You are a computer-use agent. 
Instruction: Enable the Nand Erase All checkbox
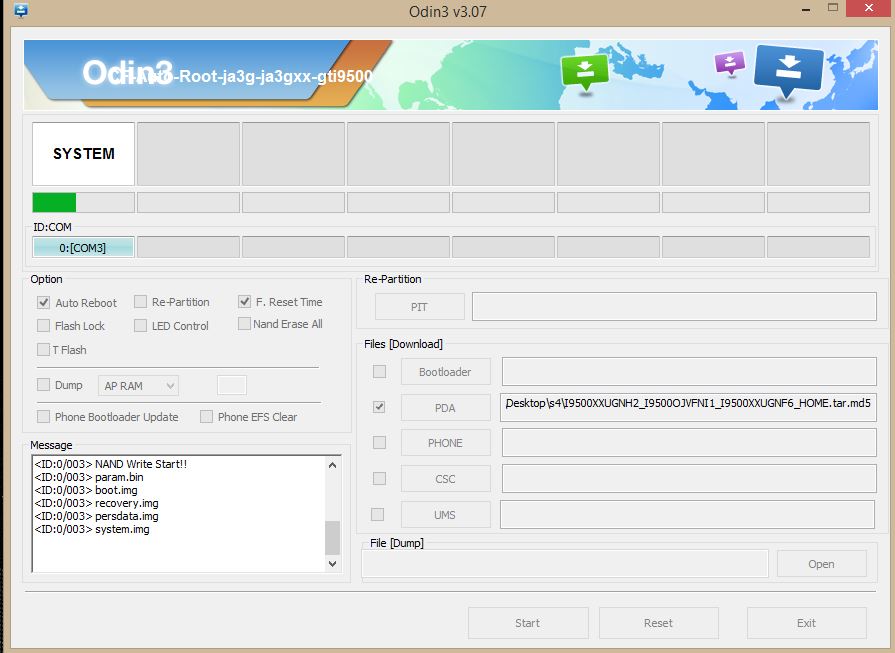click(244, 324)
